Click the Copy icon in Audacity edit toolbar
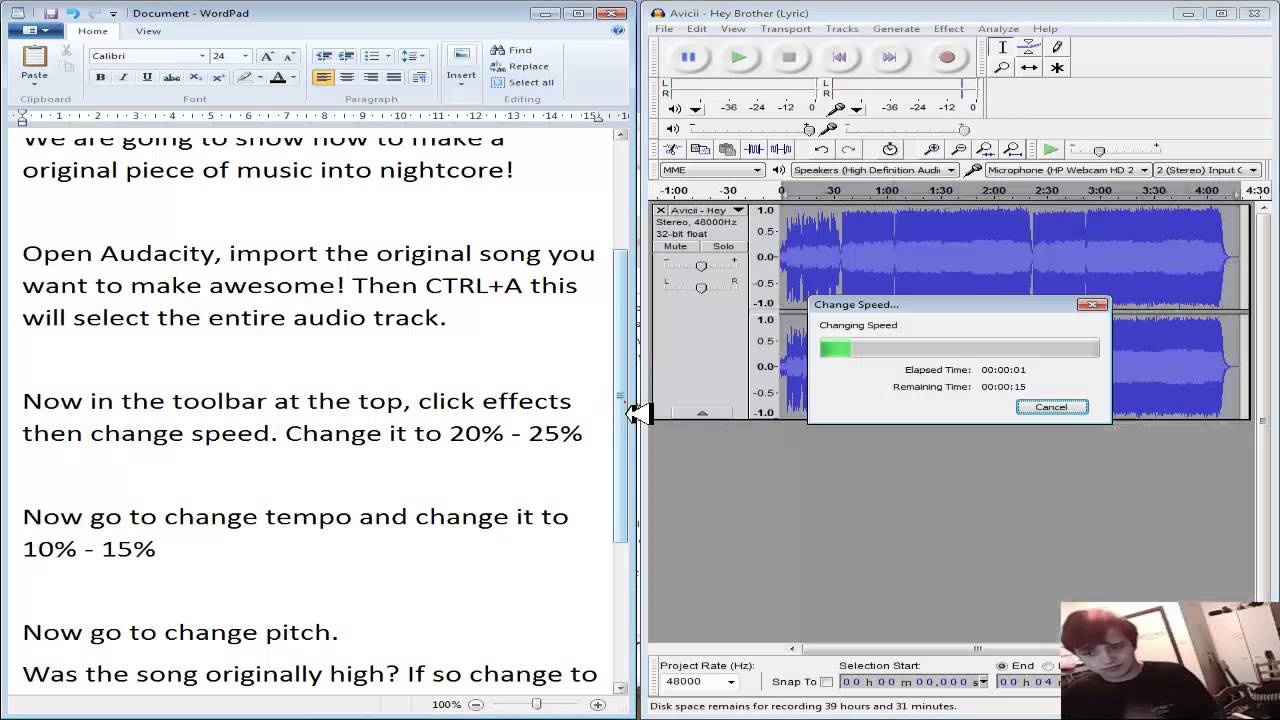 [x=700, y=149]
